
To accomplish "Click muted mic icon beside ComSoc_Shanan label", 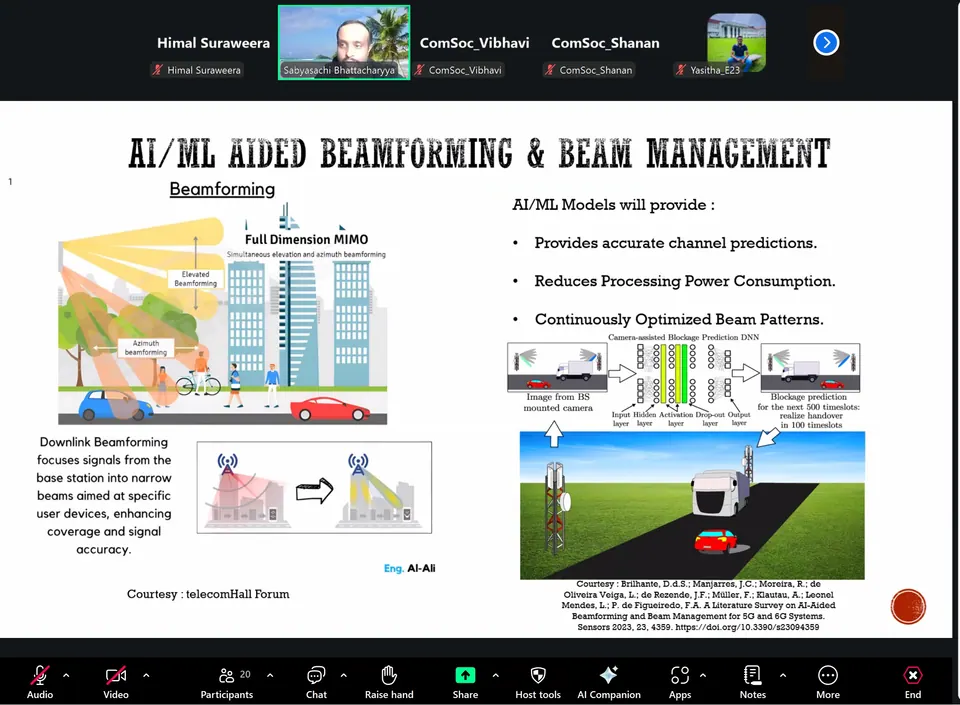I will point(550,70).
